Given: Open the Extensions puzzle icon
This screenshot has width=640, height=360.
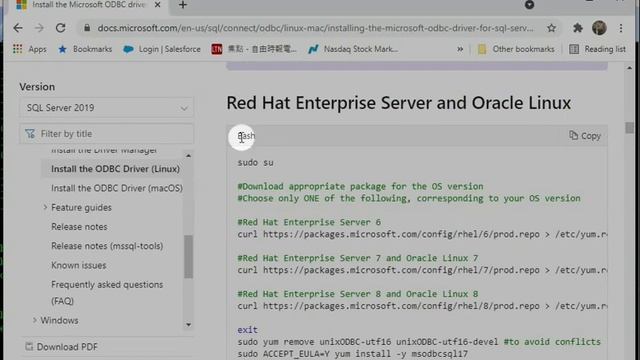Looking at the screenshot, I should pyautogui.click(x=578, y=28).
